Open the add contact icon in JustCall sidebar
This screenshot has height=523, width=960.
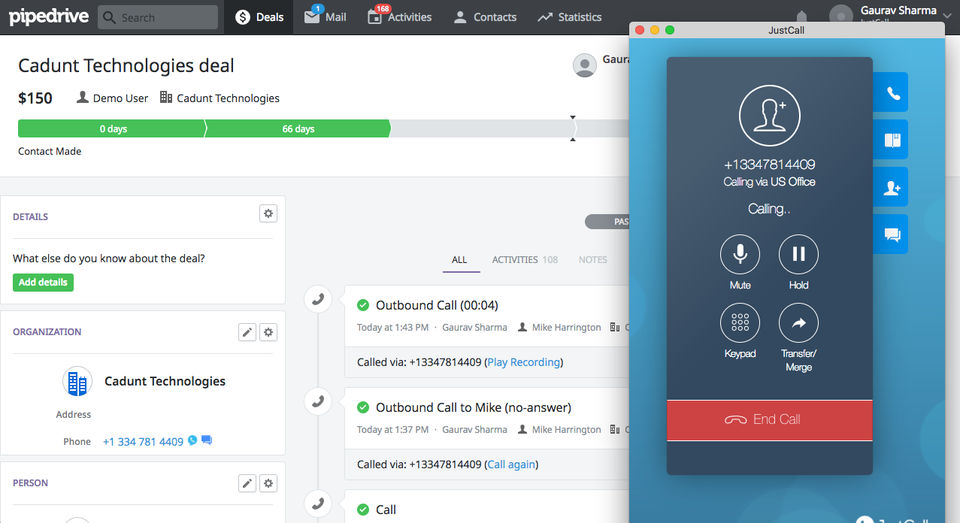point(892,187)
